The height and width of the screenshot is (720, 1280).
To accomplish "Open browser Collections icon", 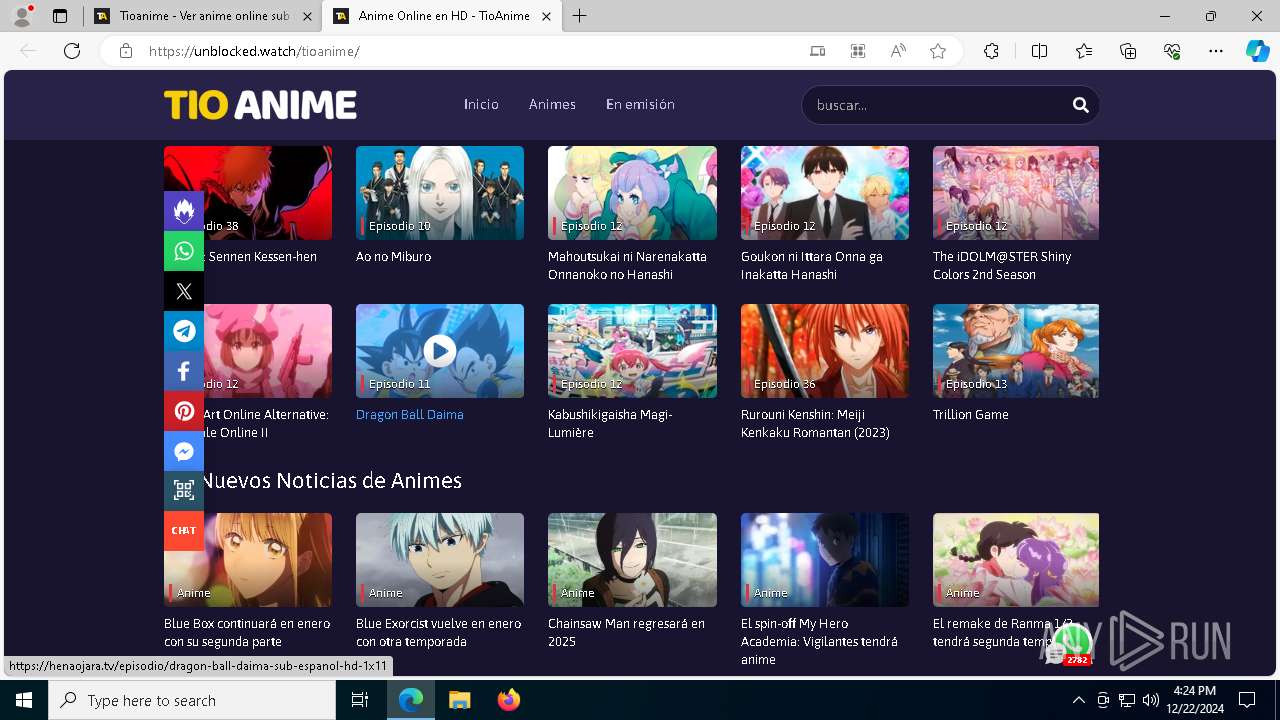I will (x=1128, y=51).
